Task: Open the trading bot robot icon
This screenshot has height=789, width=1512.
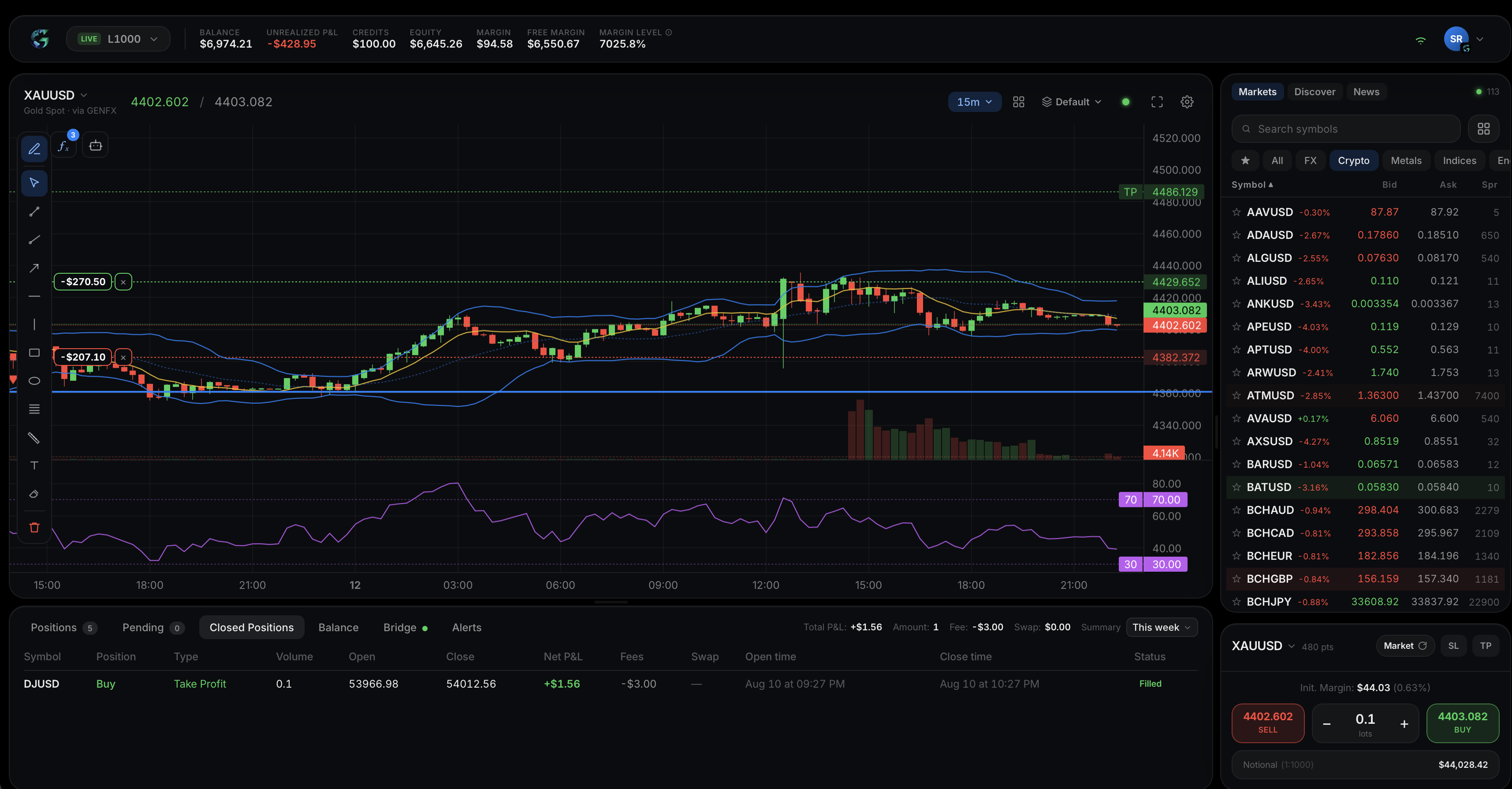Action: 95,146
